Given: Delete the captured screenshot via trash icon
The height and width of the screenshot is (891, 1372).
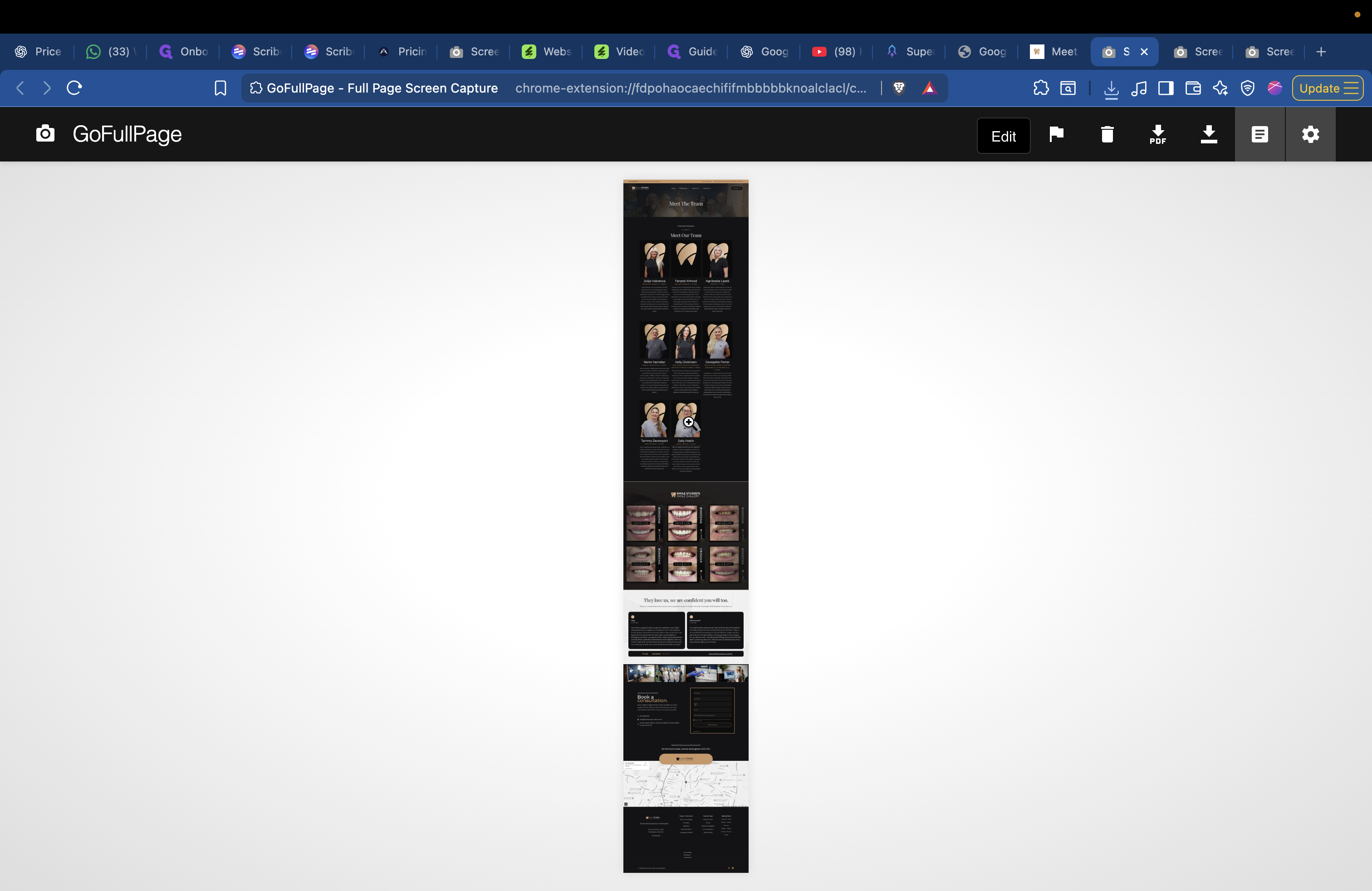Looking at the screenshot, I should pos(1107,134).
